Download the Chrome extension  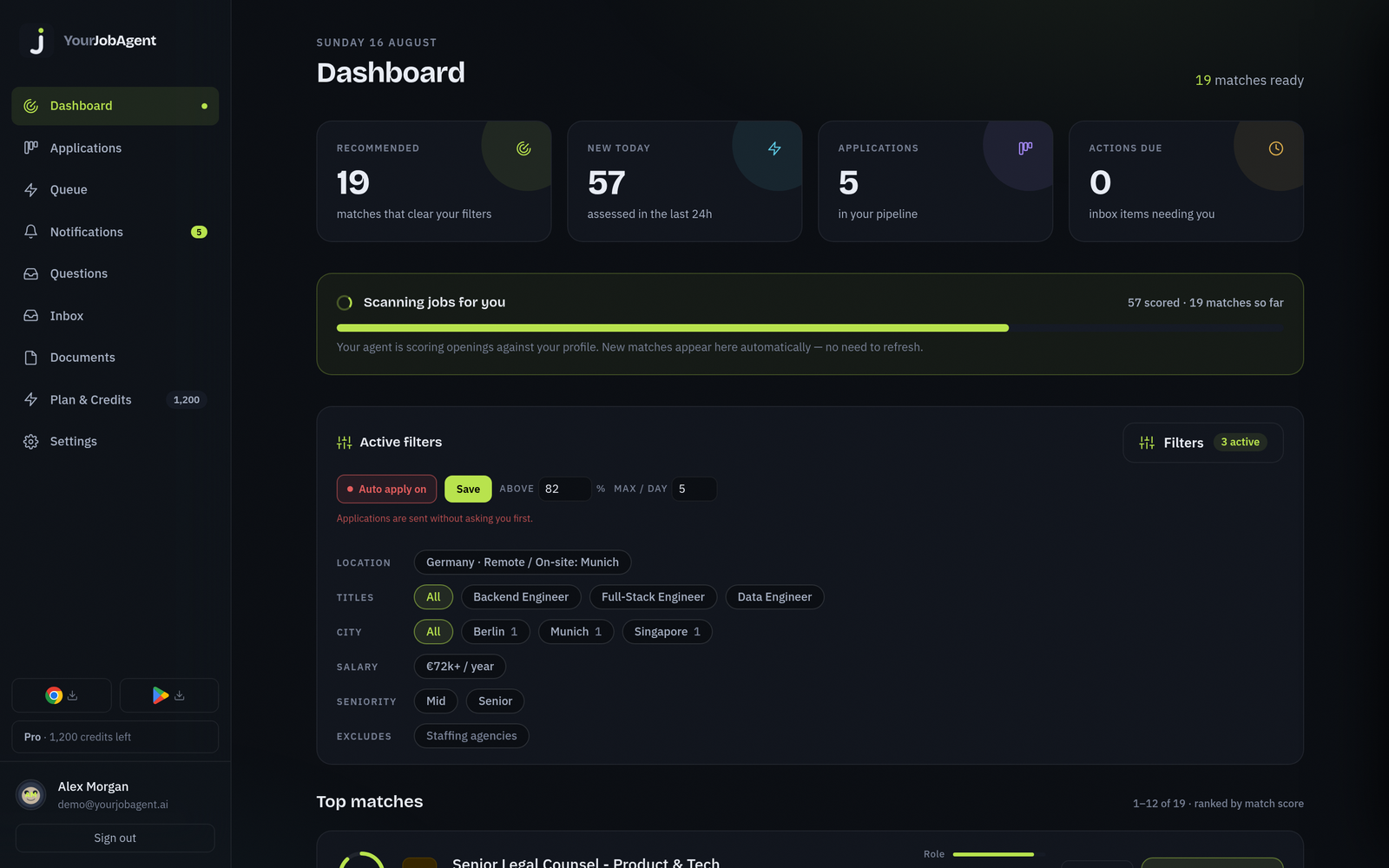click(x=62, y=695)
